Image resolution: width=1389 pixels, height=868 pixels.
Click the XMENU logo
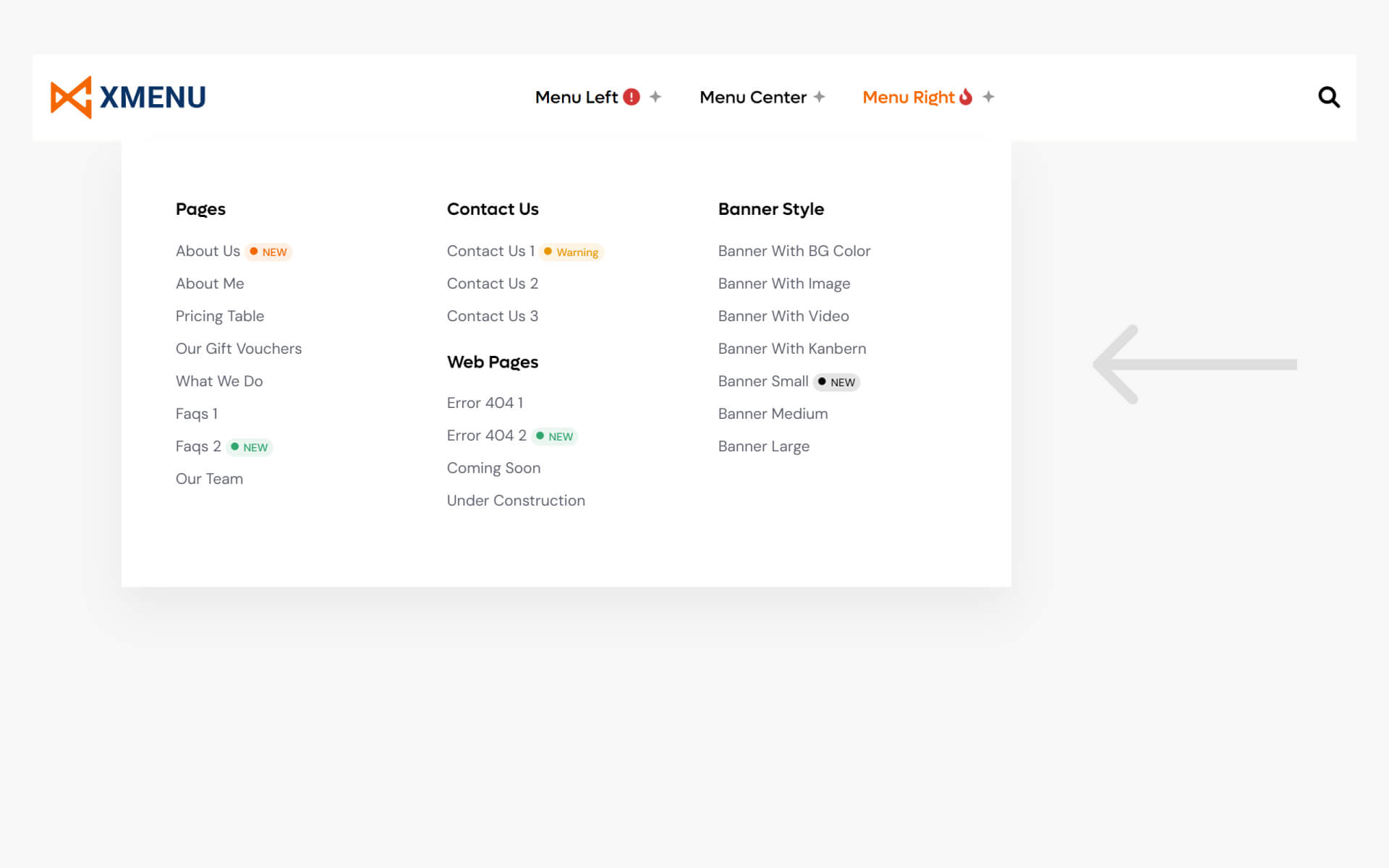point(128,97)
